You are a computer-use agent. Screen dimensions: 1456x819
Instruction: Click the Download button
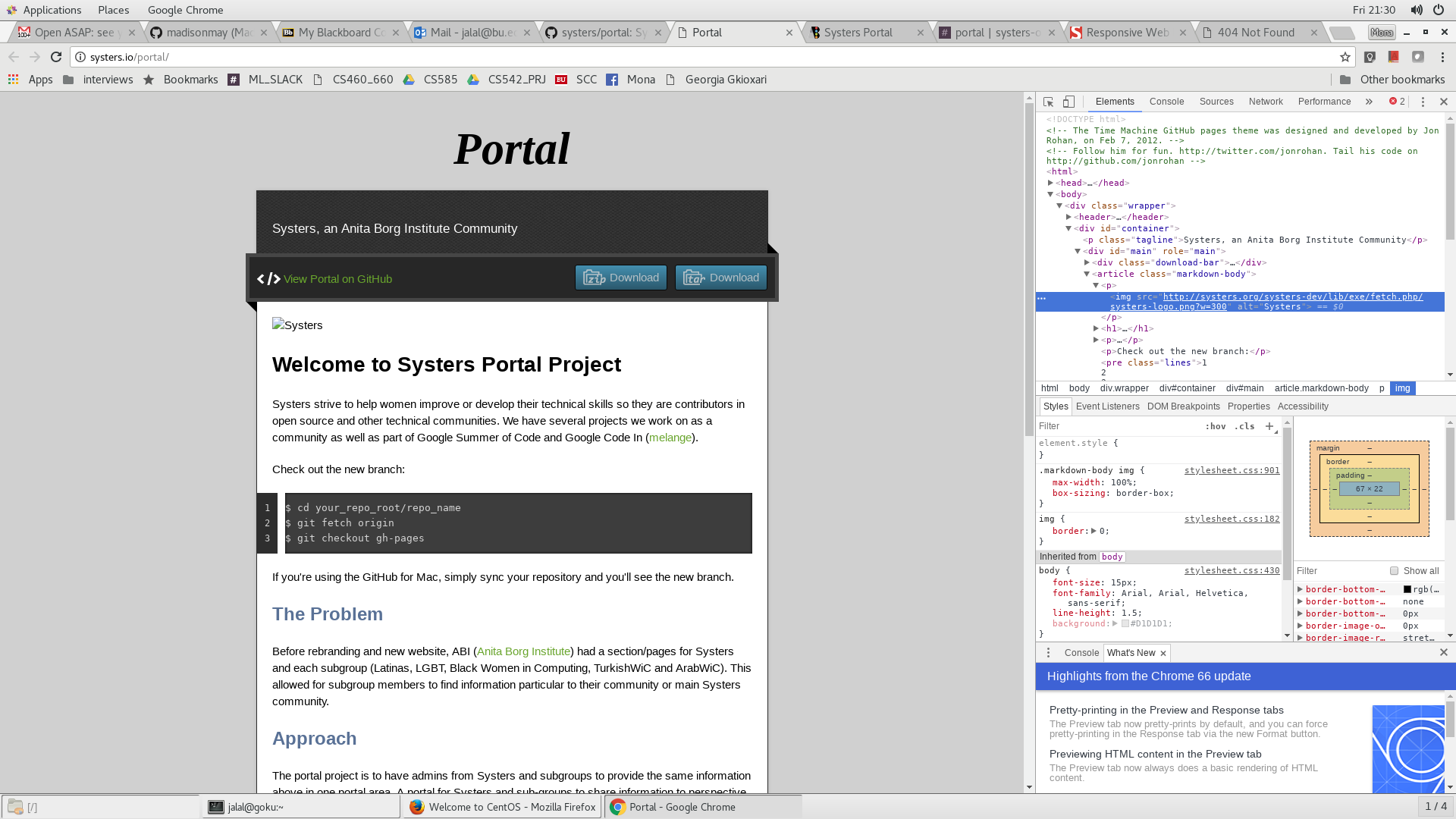621,278
